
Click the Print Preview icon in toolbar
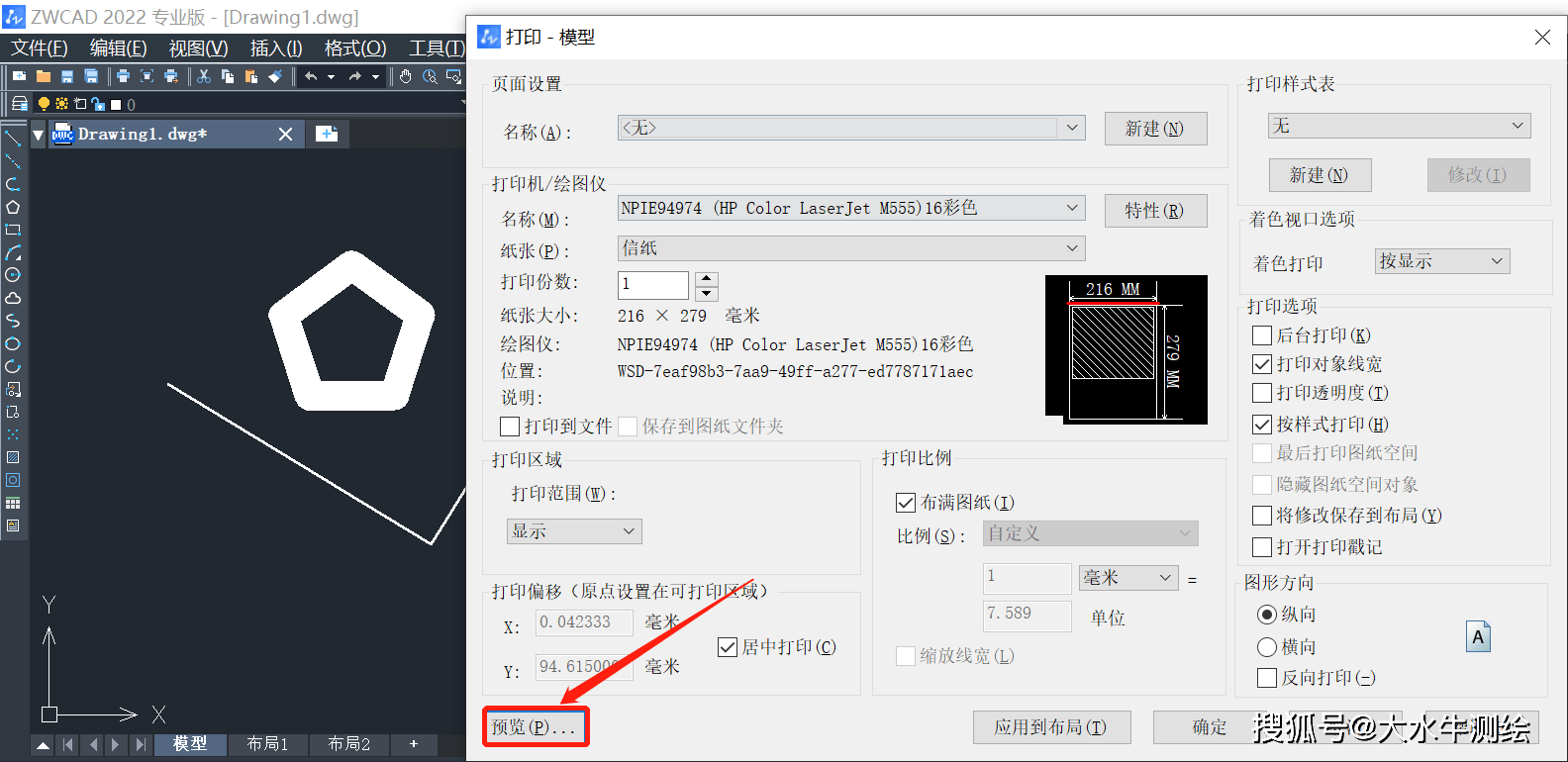pos(147,76)
